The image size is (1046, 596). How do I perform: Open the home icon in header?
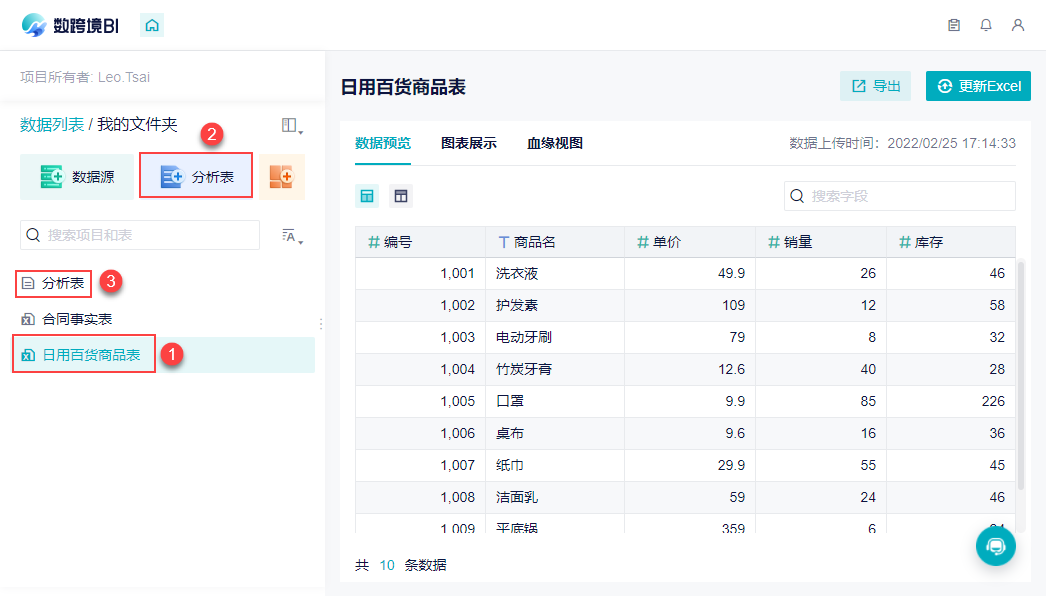point(152,25)
